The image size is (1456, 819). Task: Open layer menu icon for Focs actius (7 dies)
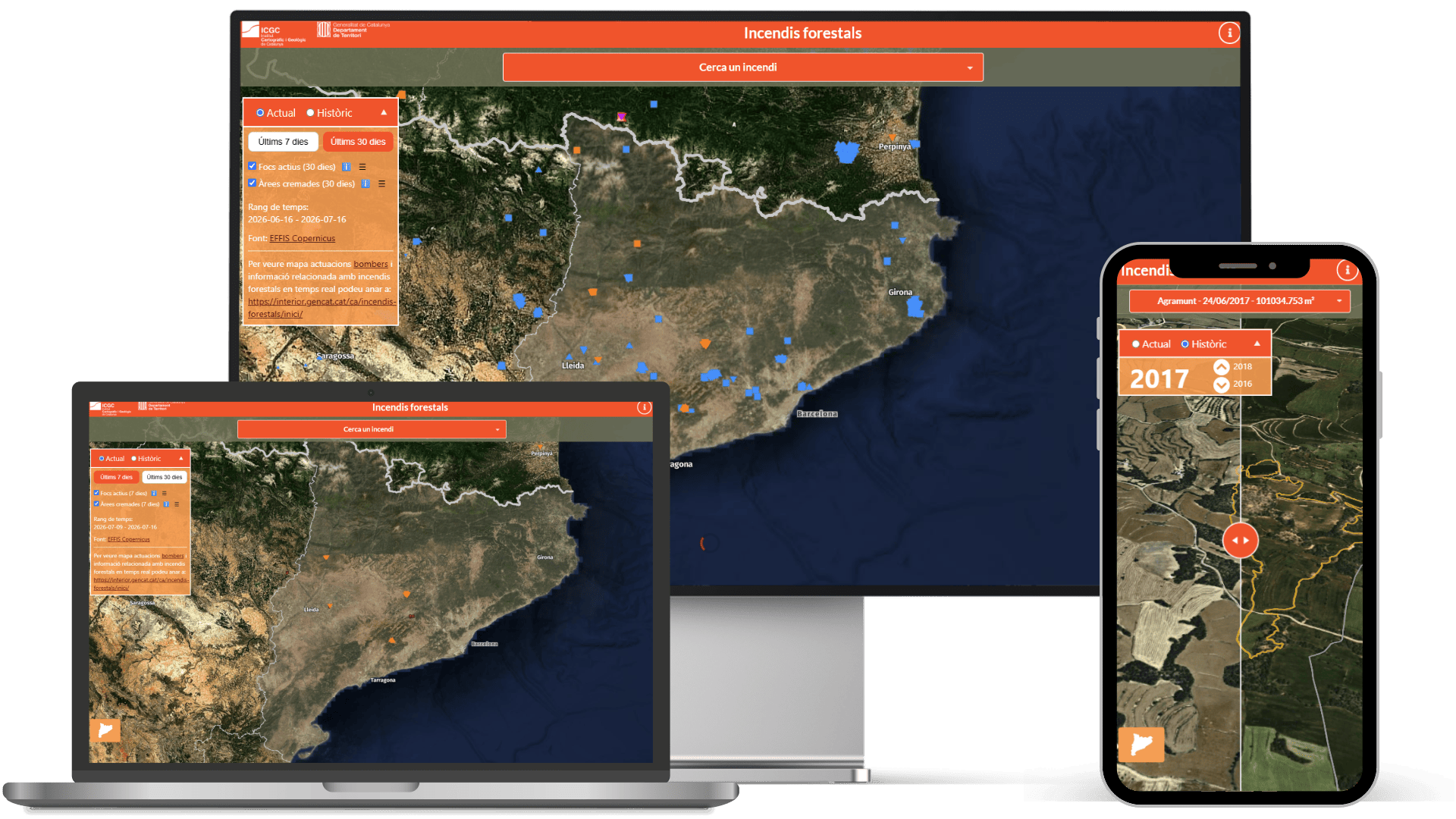(x=164, y=494)
